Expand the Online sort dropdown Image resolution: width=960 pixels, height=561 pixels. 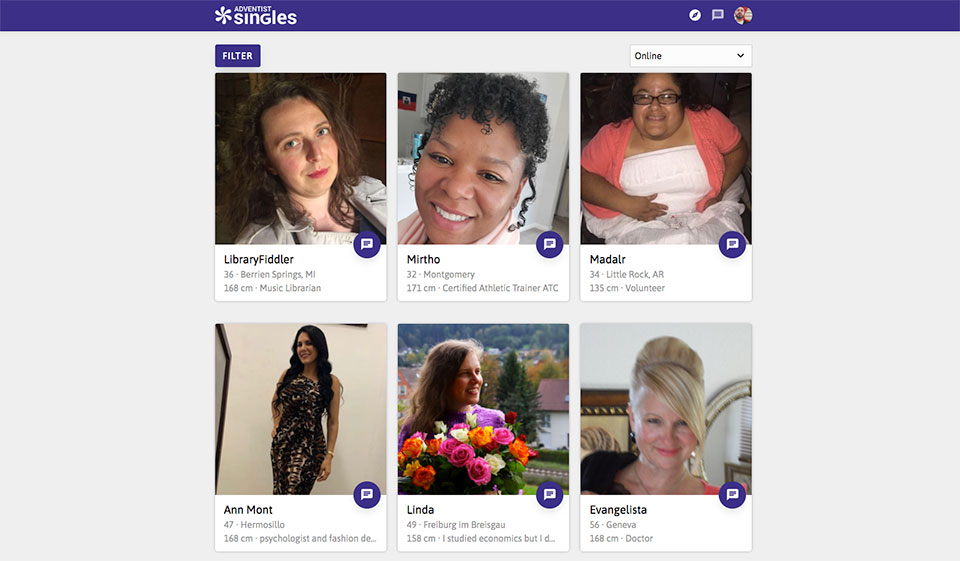690,56
